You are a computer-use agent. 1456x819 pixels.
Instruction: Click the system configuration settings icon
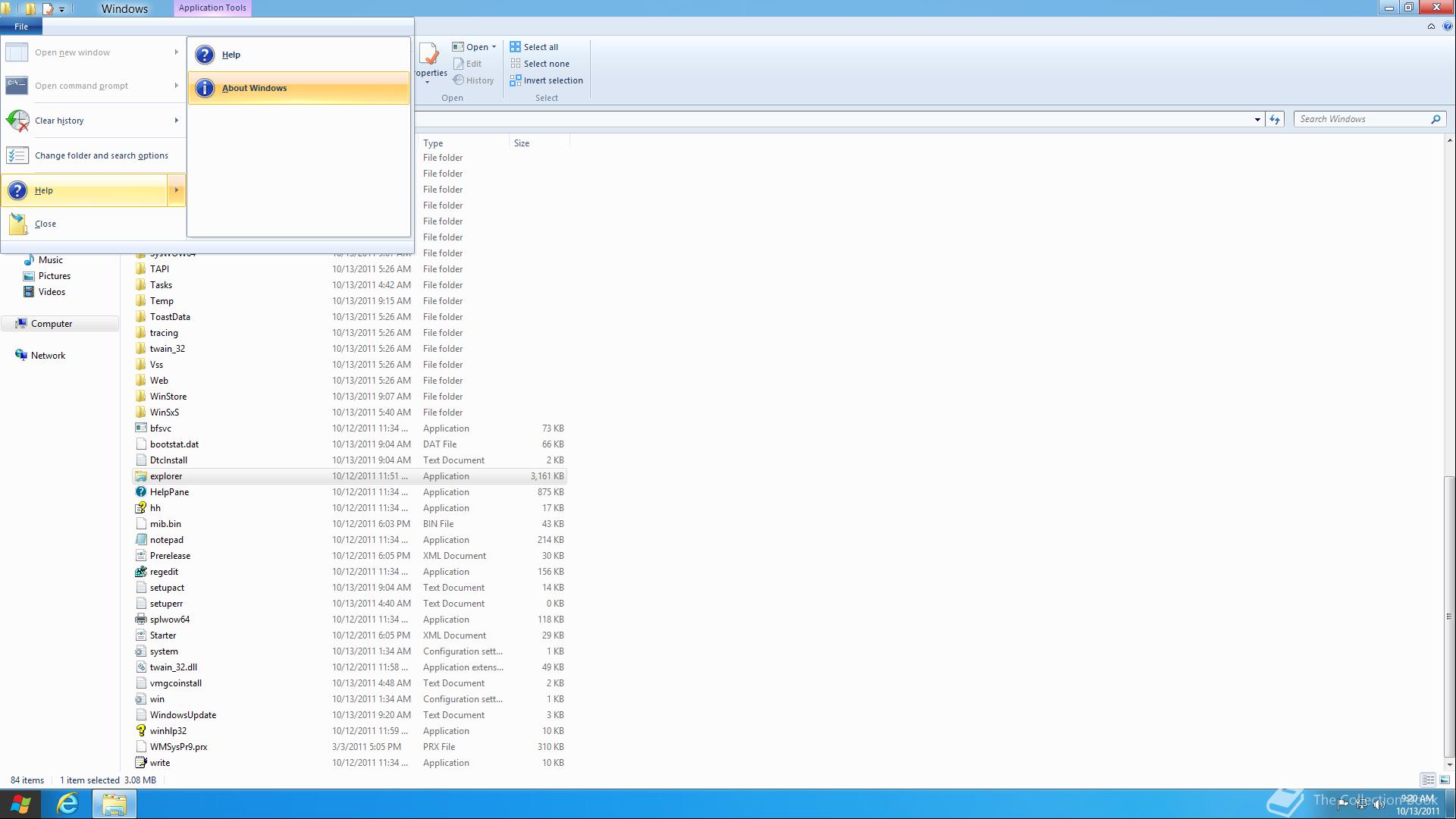point(140,651)
